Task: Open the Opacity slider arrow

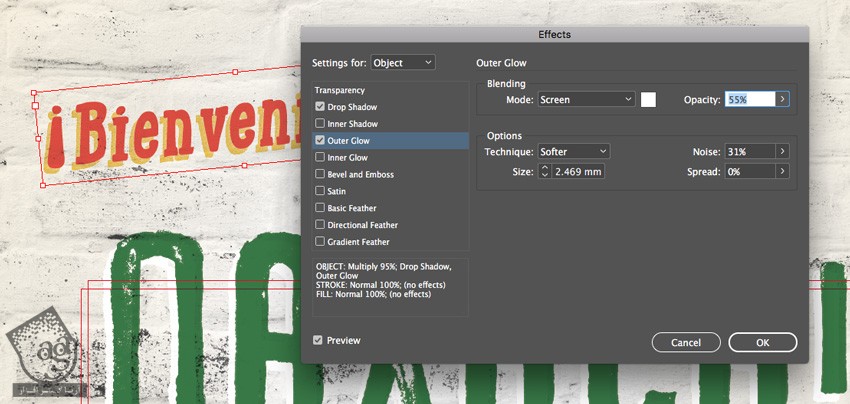Action: tap(783, 99)
